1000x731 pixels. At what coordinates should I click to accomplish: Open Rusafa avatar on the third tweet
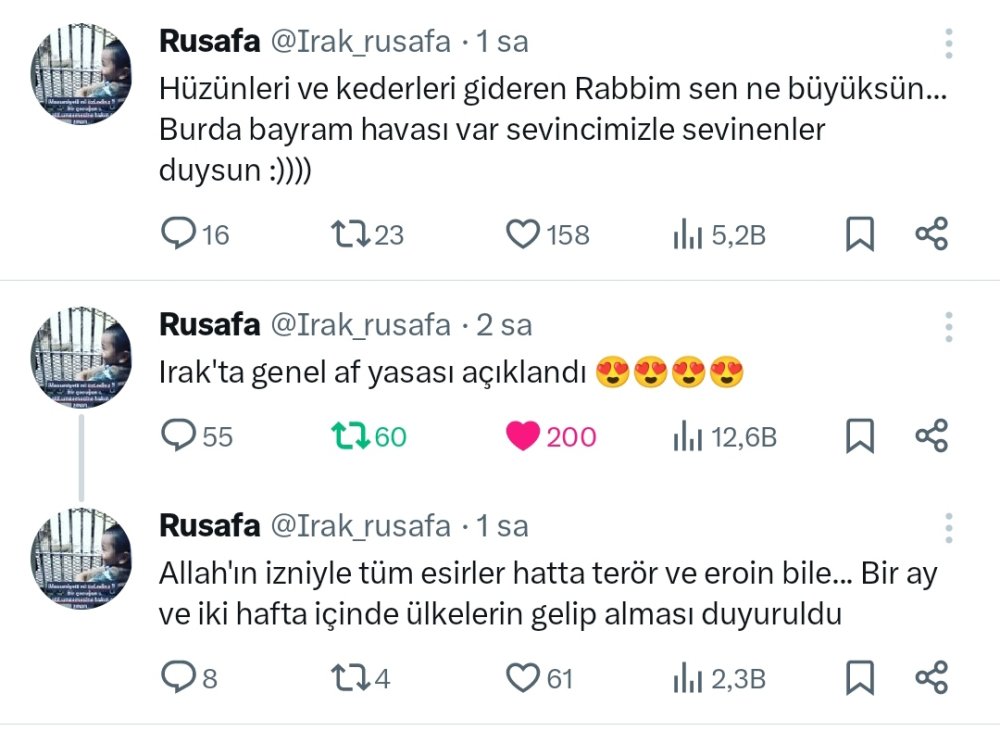click(x=81, y=560)
